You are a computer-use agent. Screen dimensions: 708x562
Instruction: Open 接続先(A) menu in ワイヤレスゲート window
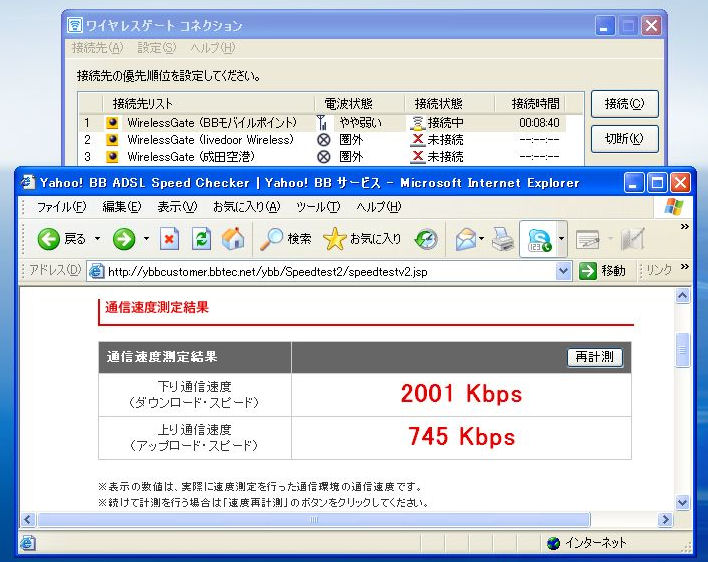tap(98, 48)
